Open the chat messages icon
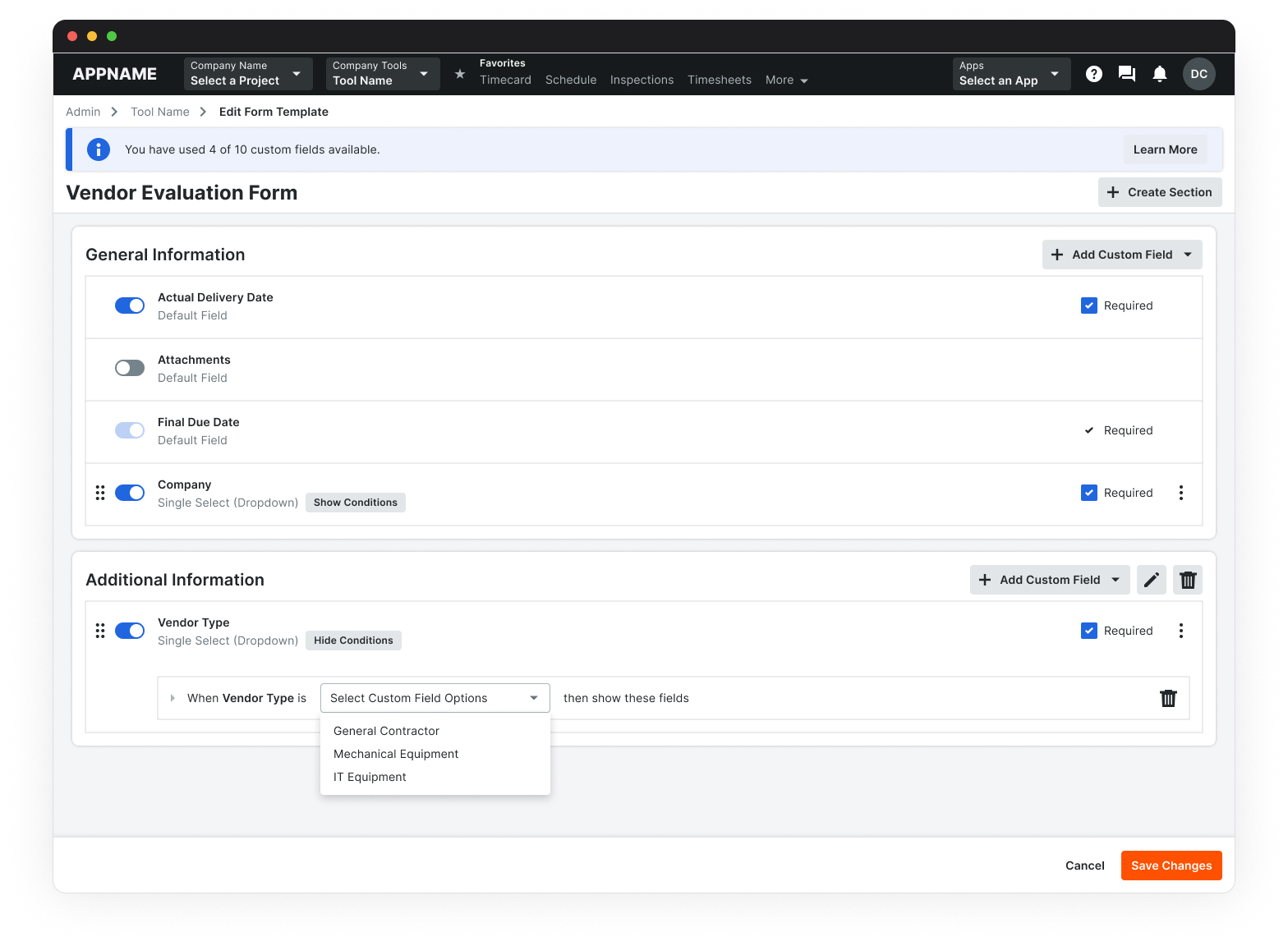 1126,74
